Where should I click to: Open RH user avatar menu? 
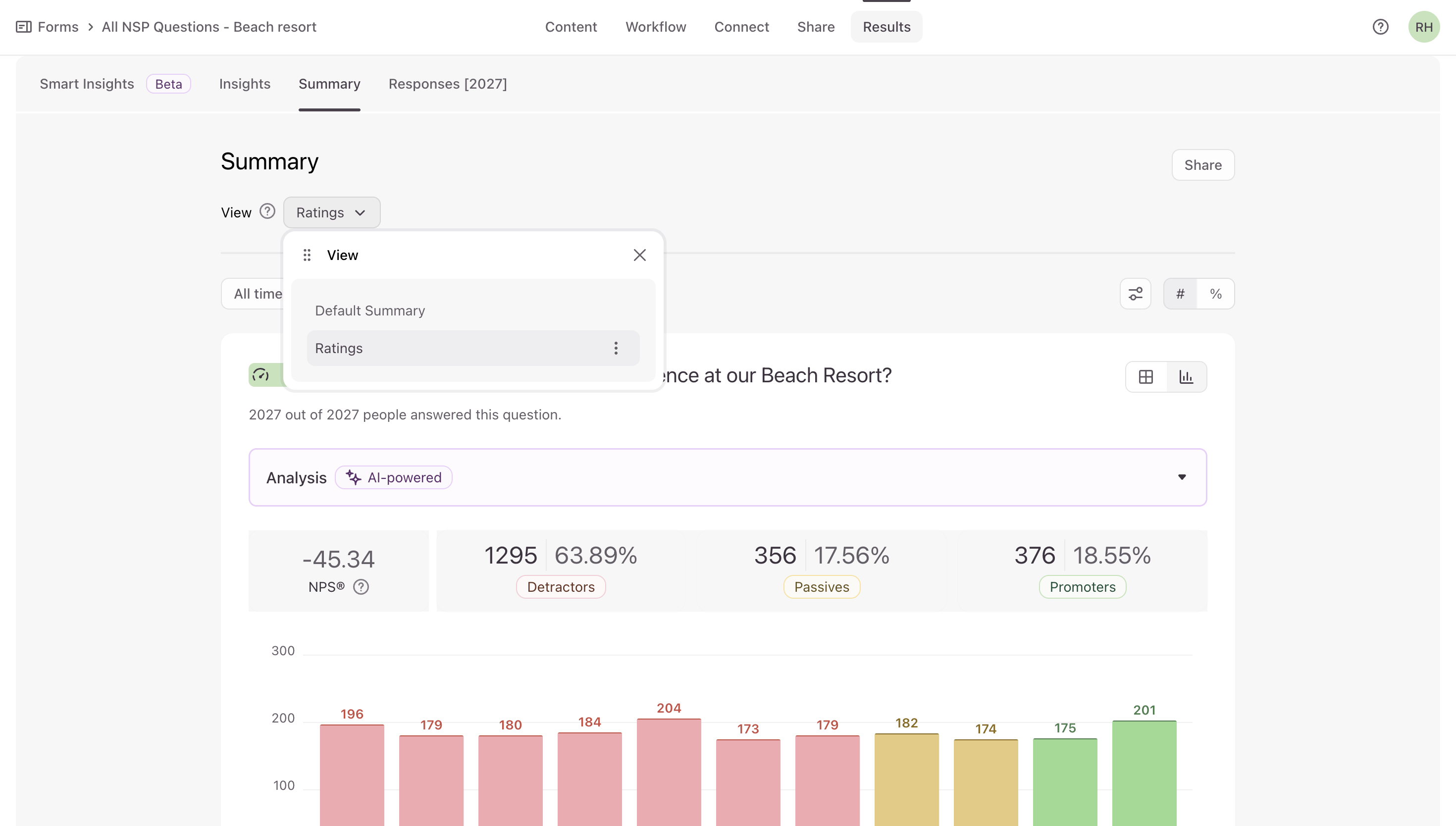point(1423,27)
